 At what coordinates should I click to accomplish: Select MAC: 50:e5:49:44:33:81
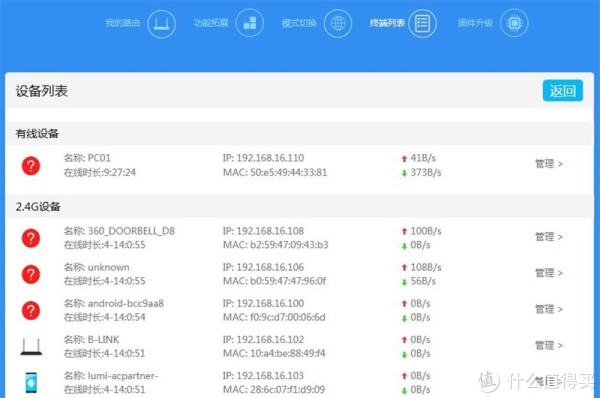(275, 173)
